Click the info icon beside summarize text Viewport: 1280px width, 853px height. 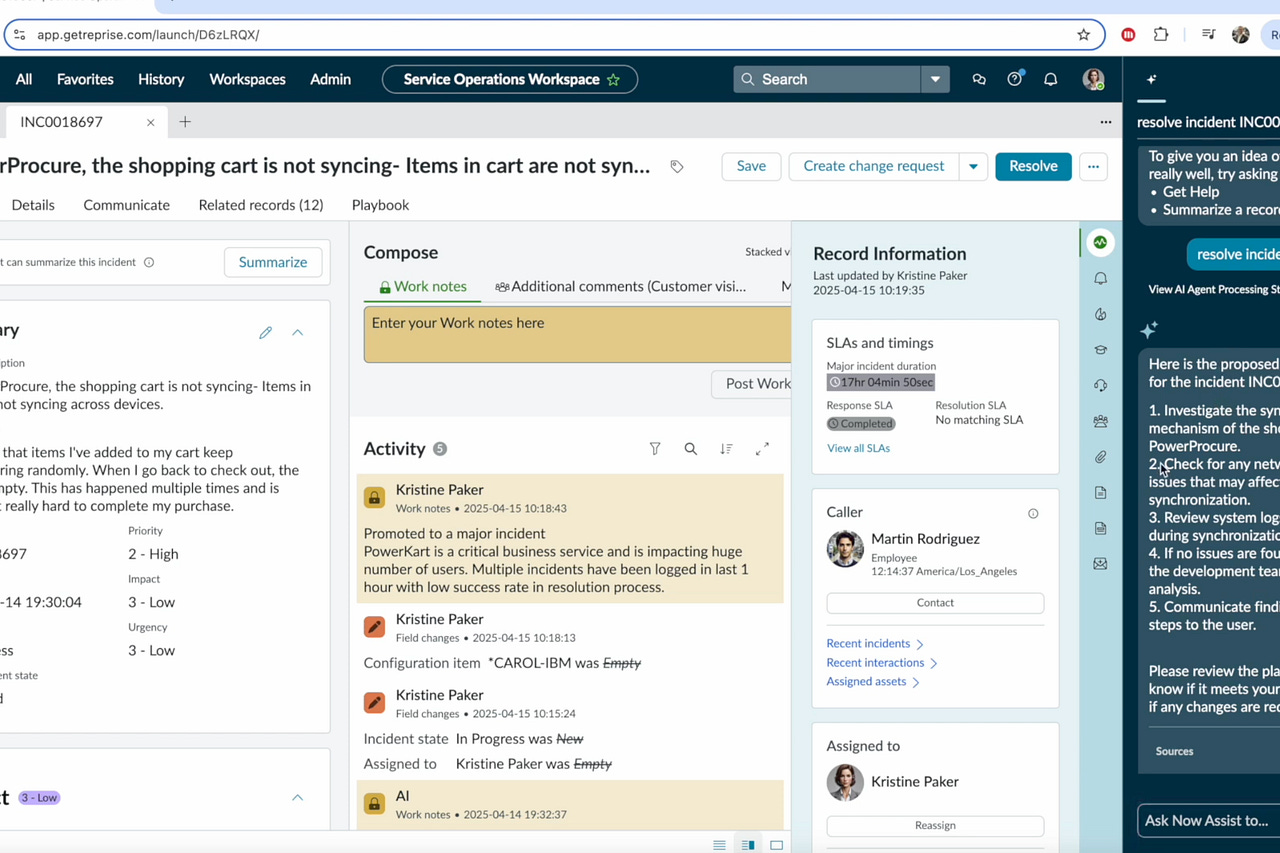point(149,263)
